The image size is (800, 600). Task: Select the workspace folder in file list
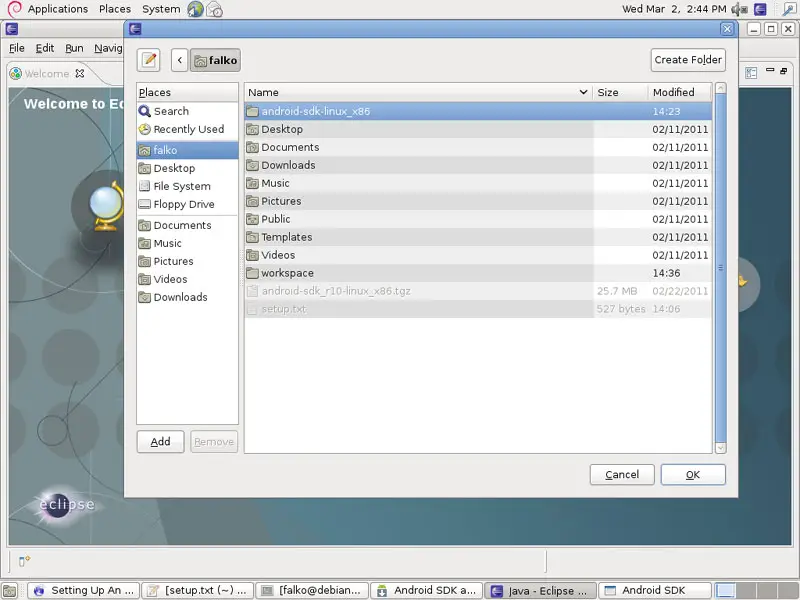478,273
